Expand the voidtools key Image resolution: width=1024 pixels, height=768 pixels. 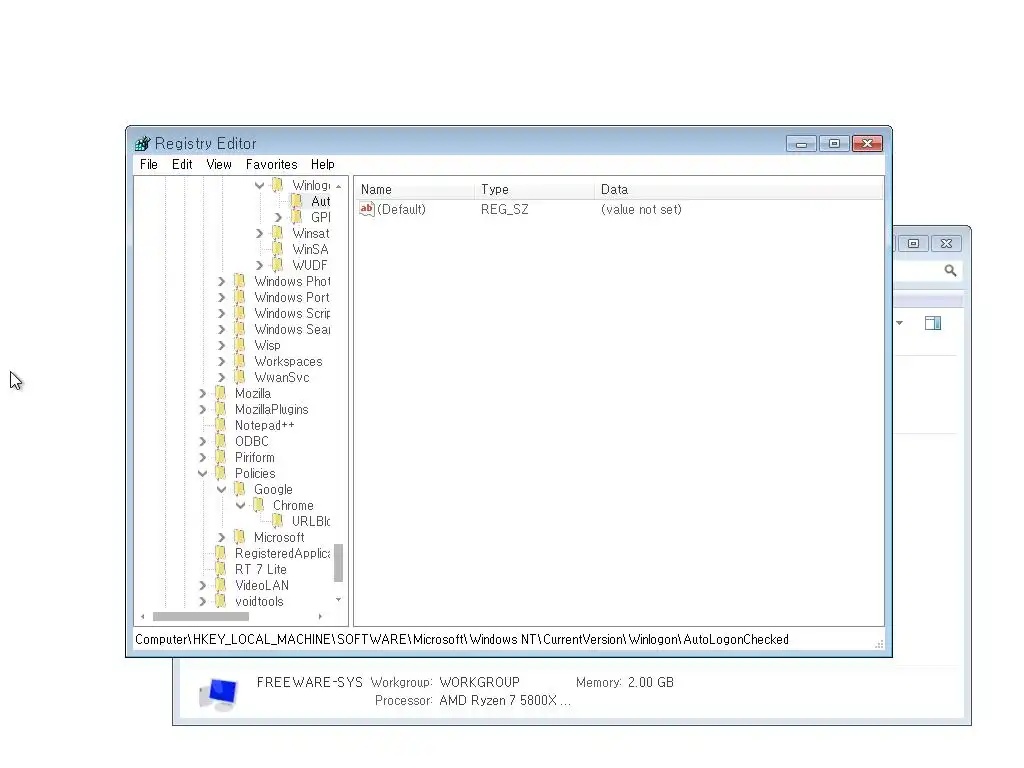tap(202, 601)
